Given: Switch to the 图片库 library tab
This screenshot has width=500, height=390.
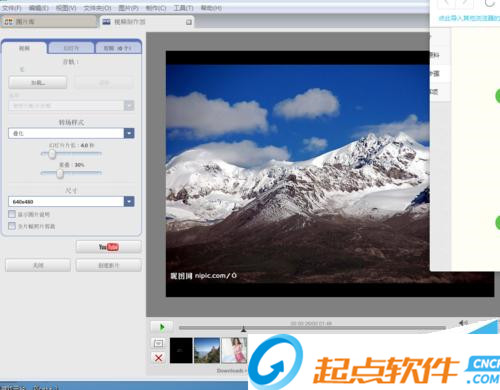Looking at the screenshot, I should point(49,22).
